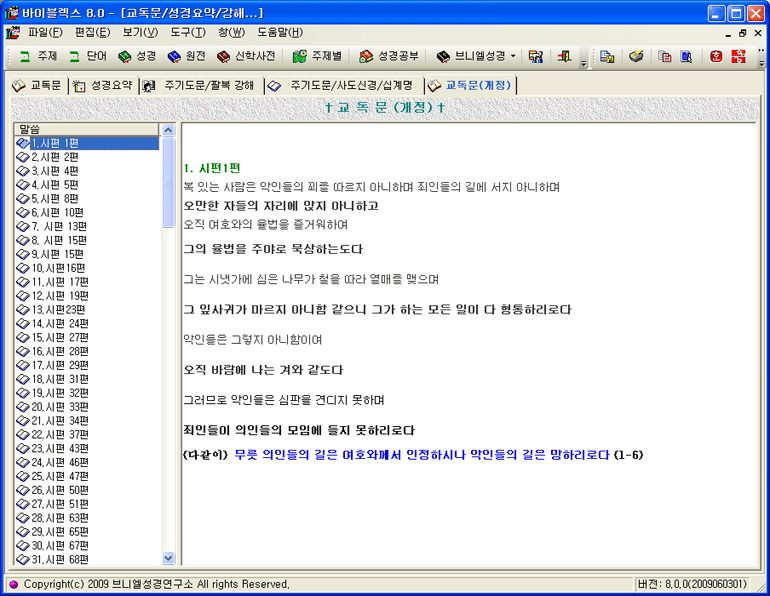770x596 pixels.
Task: Open the 도움말(H) menu
Action: click(280, 32)
